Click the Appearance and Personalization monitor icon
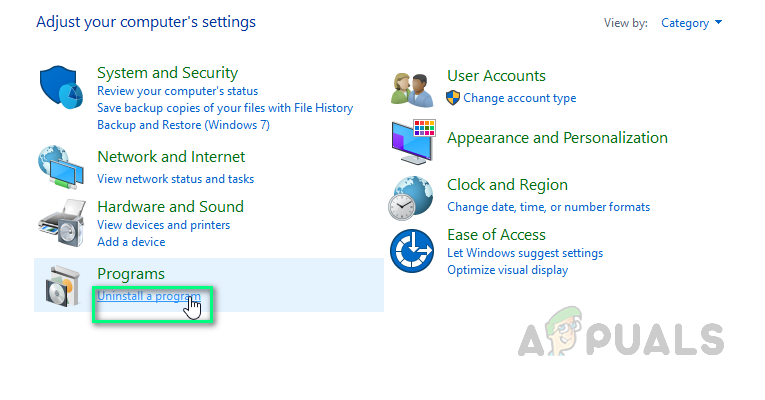765x400 pixels. click(x=412, y=141)
